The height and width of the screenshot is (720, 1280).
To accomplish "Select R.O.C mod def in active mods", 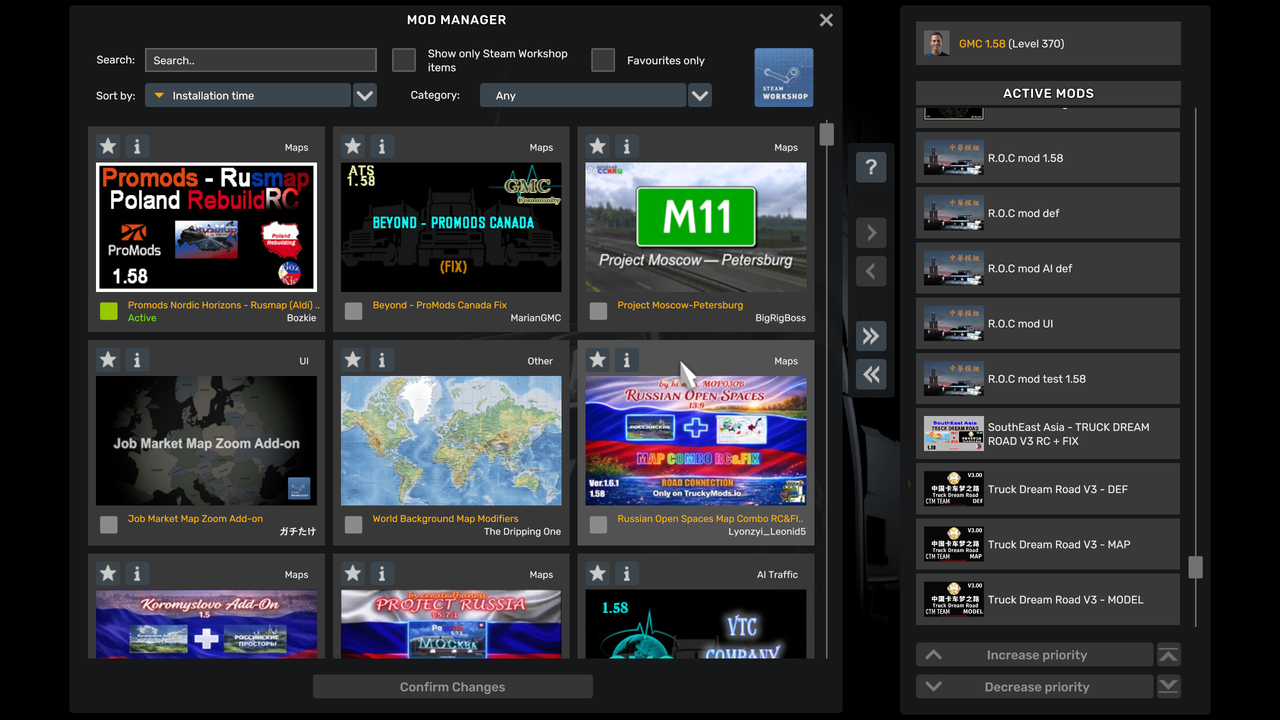I will [1048, 213].
